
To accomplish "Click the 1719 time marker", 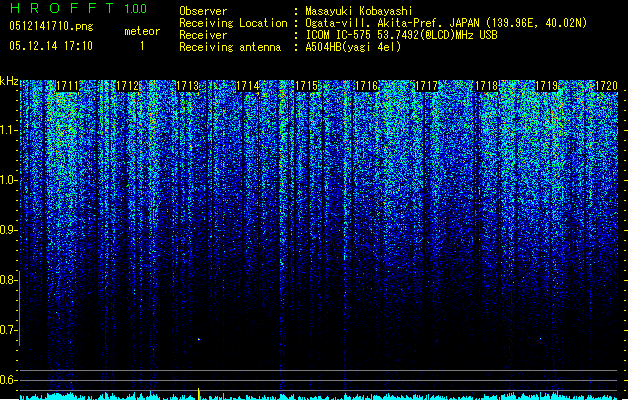I will pos(547,86).
